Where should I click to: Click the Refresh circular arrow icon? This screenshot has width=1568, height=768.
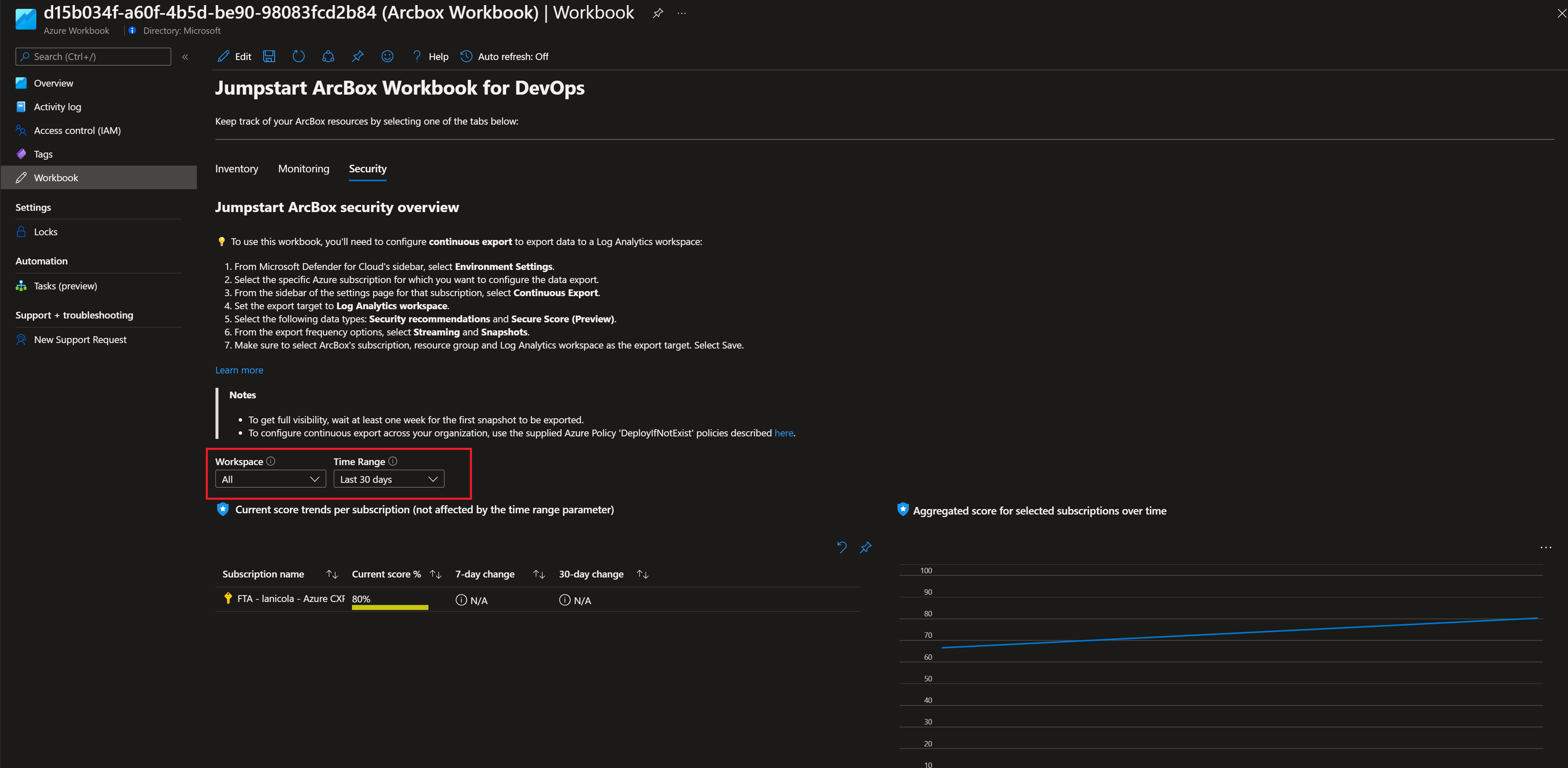coord(298,57)
